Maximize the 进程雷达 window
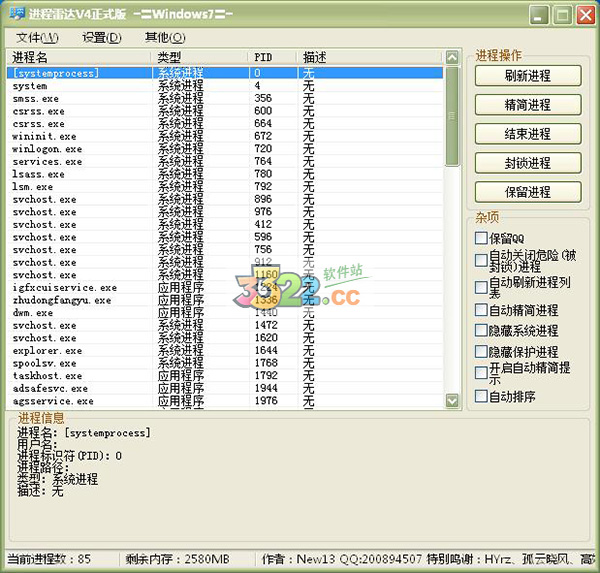The image size is (600, 573). [562, 15]
